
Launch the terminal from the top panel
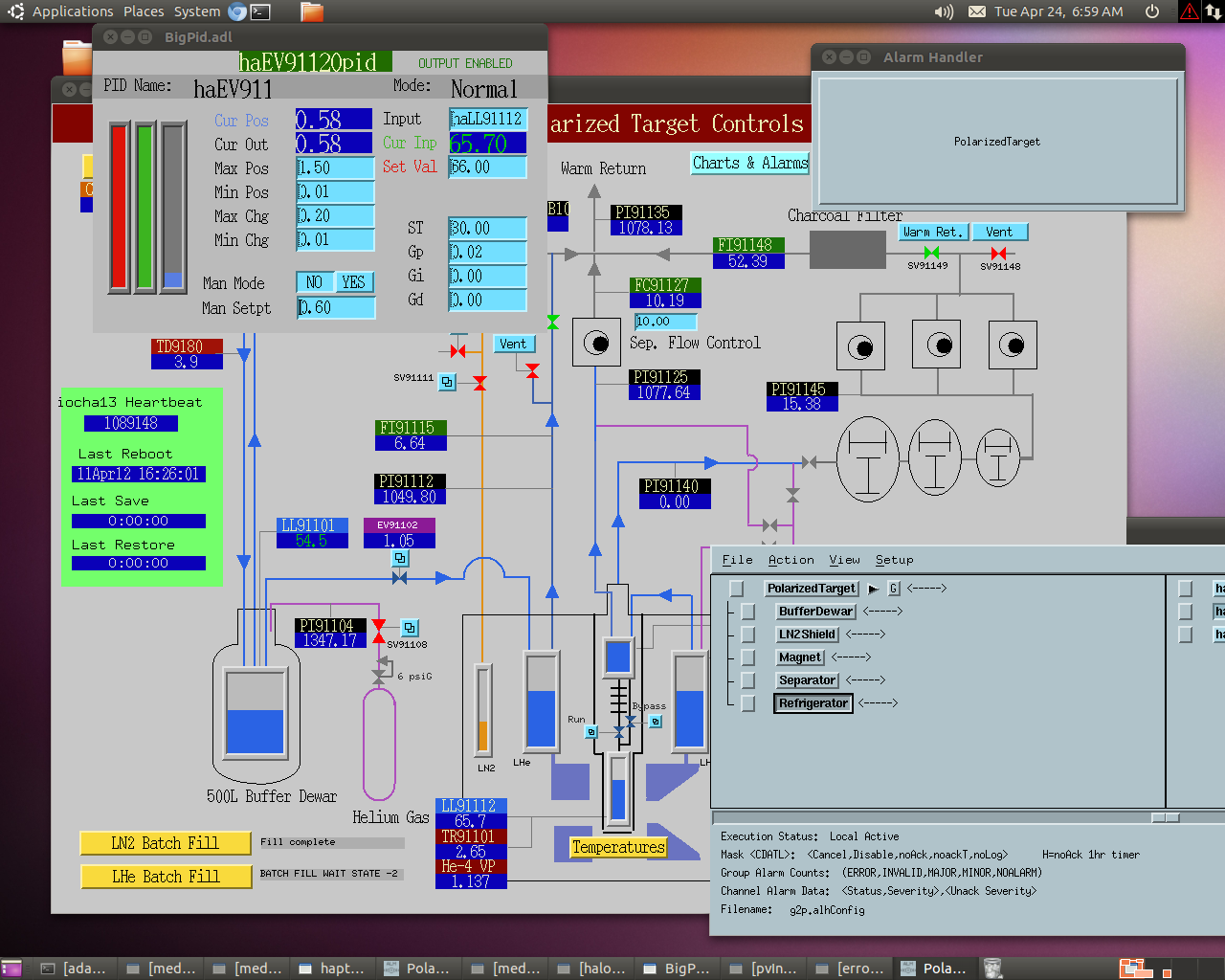pyautogui.click(x=260, y=11)
